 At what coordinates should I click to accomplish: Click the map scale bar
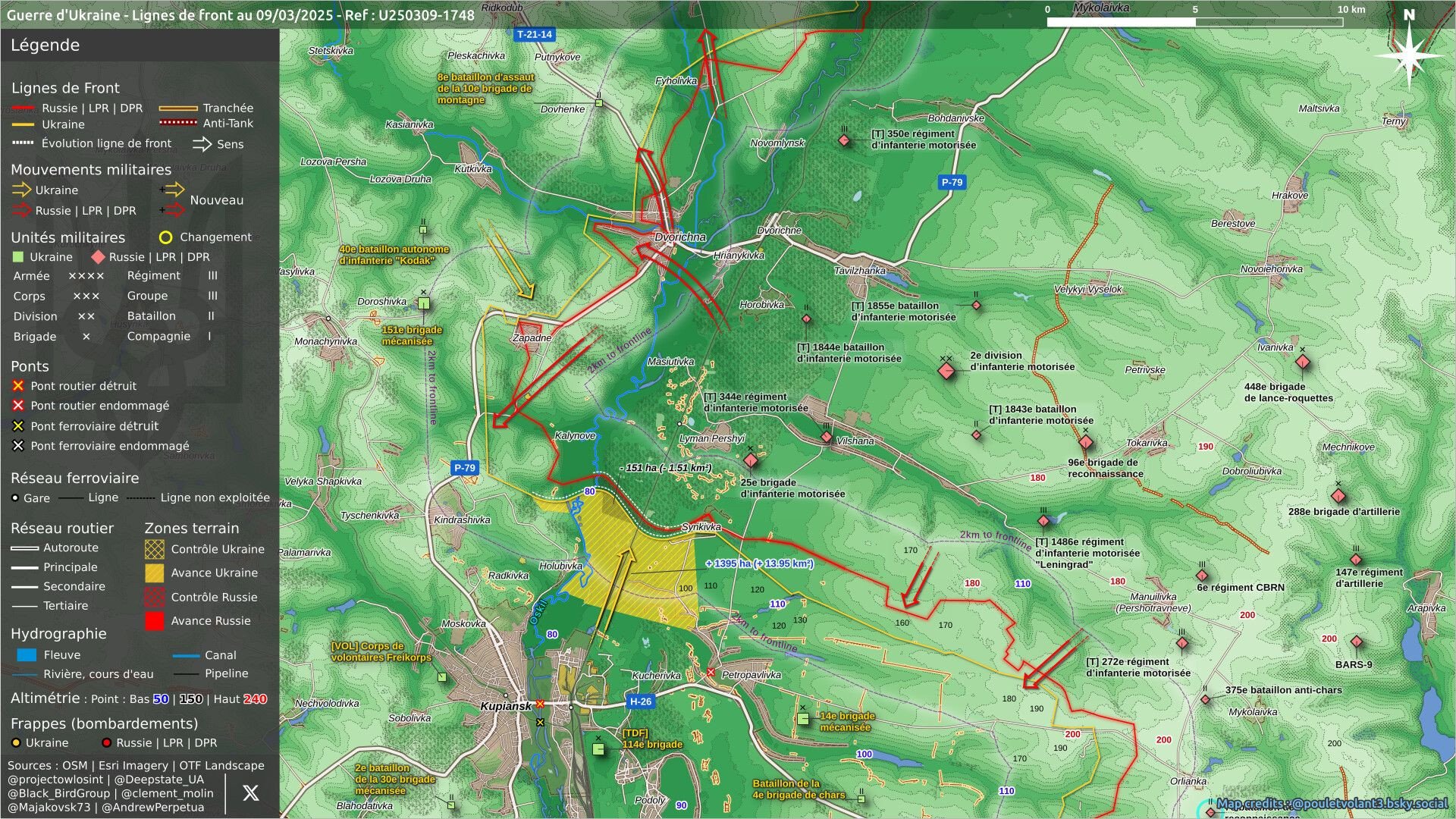click(1194, 22)
